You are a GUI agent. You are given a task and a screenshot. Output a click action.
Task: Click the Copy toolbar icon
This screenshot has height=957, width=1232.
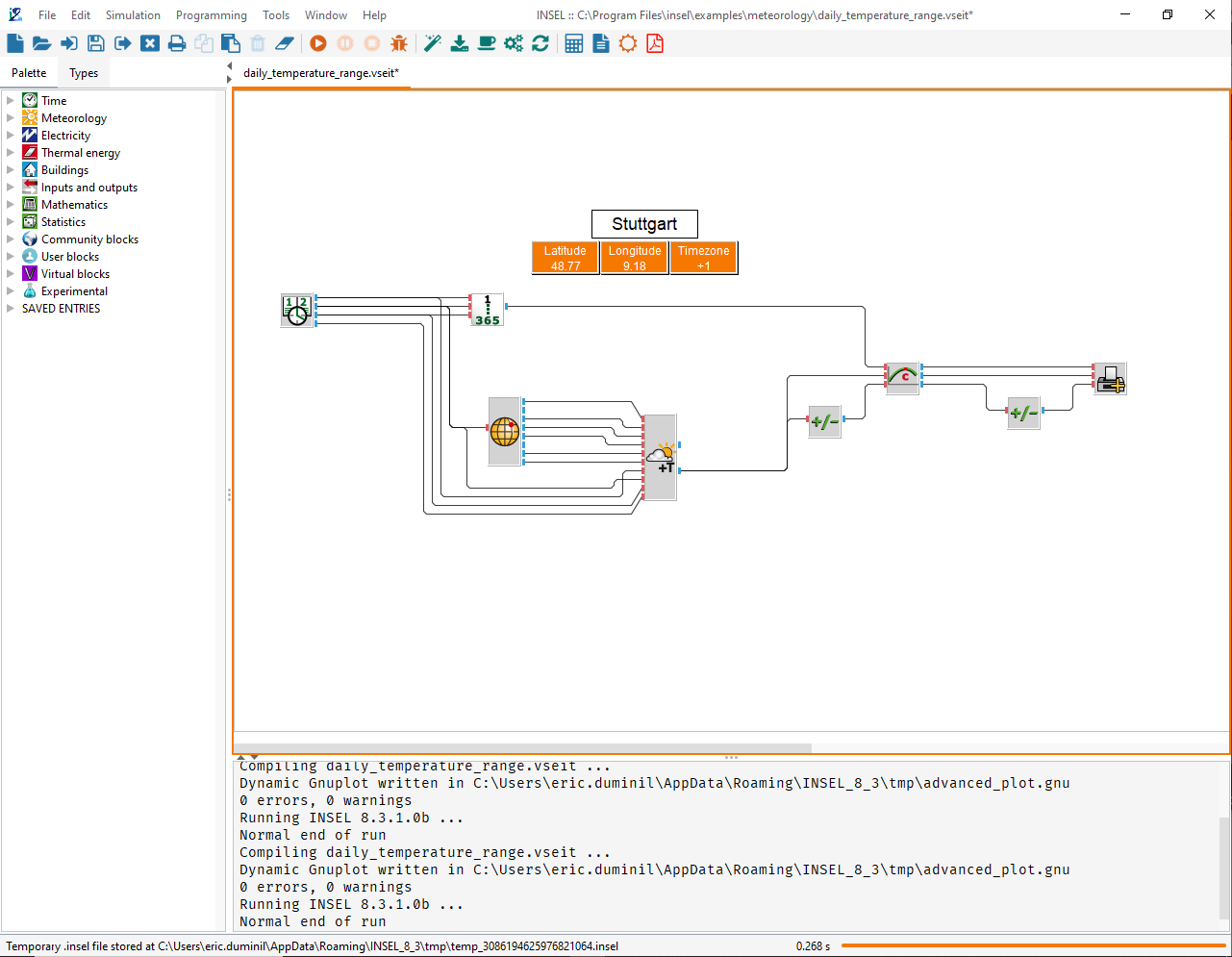pos(204,43)
